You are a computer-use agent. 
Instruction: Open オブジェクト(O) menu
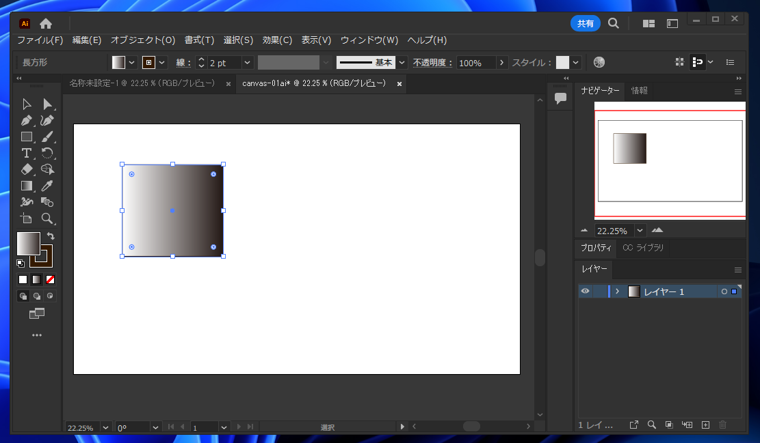coord(143,40)
